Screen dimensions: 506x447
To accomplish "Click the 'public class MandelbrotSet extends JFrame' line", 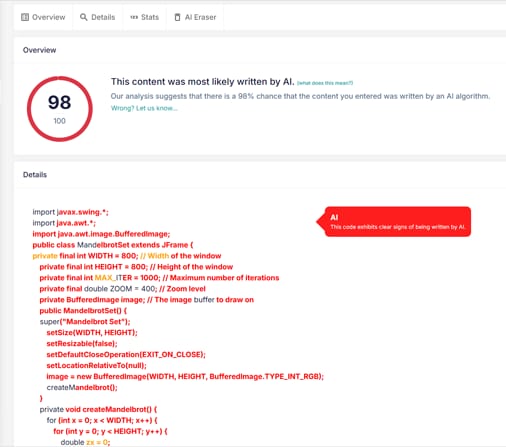I will (x=113, y=245).
